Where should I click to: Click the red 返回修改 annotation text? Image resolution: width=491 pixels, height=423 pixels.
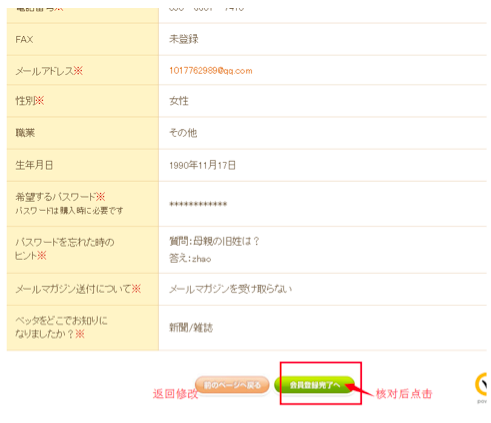176,394
